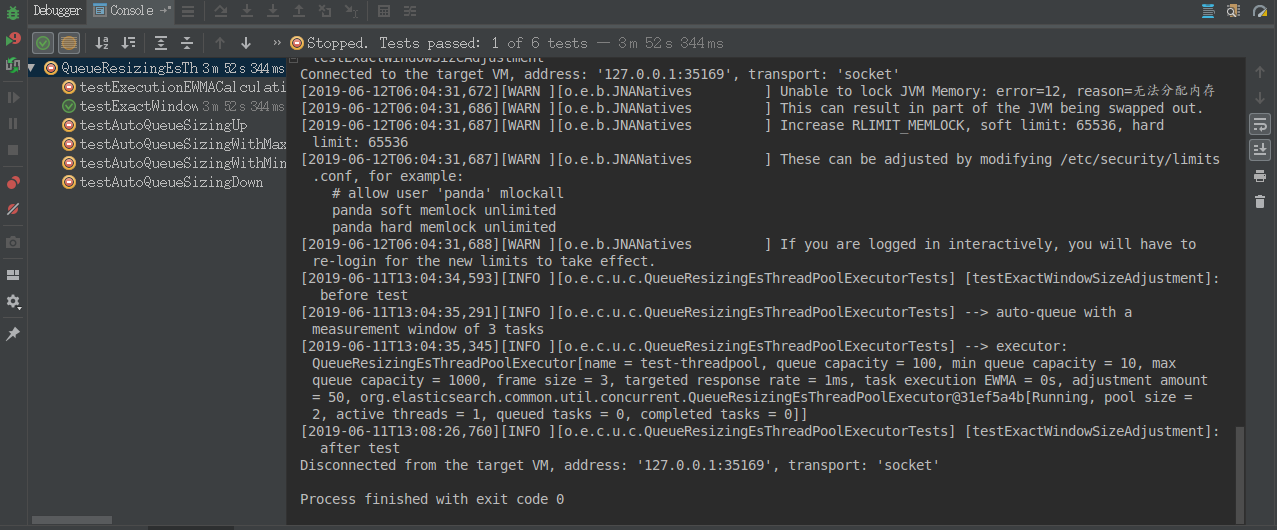
Task: Open View Breakpoints red circles icon
Action: click(13, 183)
